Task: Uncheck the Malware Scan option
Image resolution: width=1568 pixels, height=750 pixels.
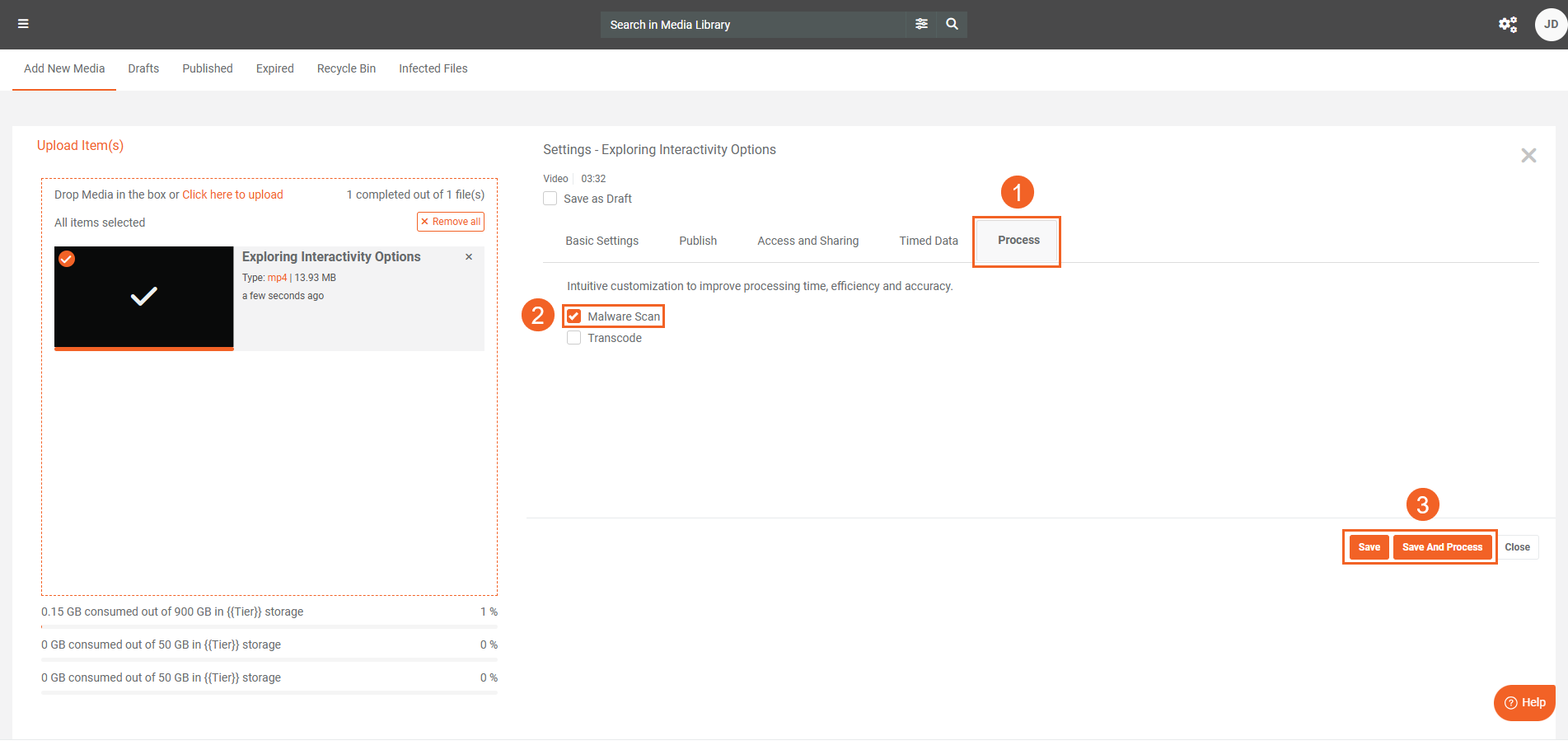Action: point(574,316)
